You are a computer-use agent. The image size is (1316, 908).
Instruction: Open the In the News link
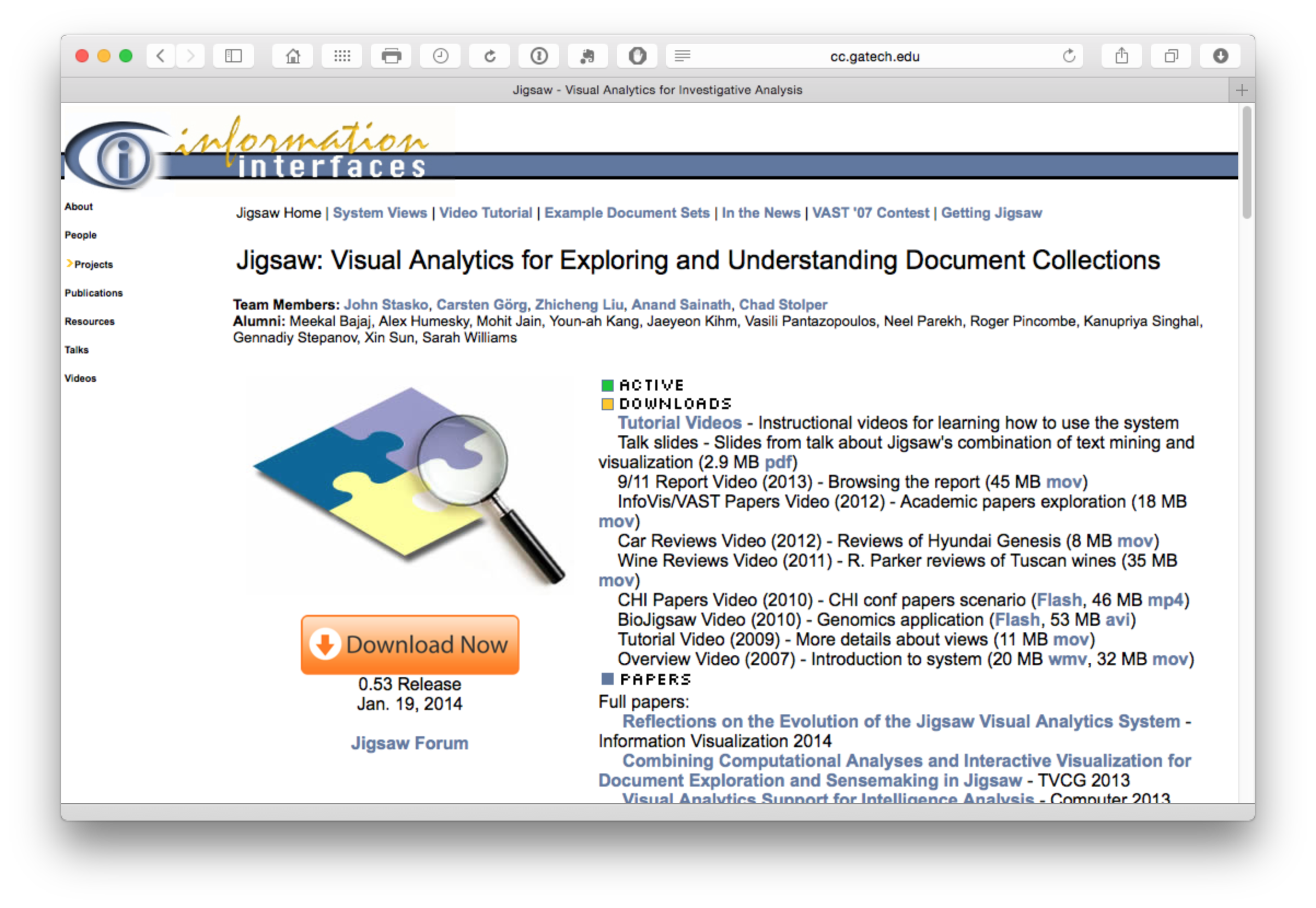tap(761, 213)
